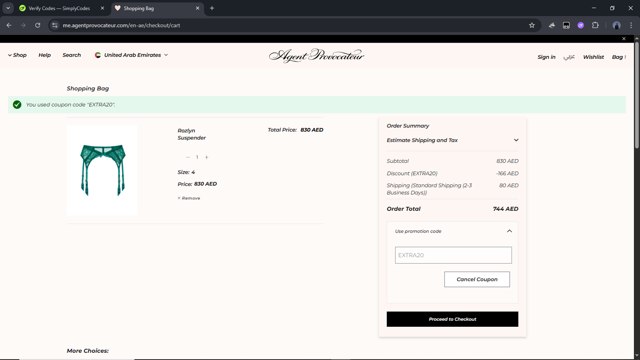Click the EXTRA20 promotion code field

coord(453,255)
